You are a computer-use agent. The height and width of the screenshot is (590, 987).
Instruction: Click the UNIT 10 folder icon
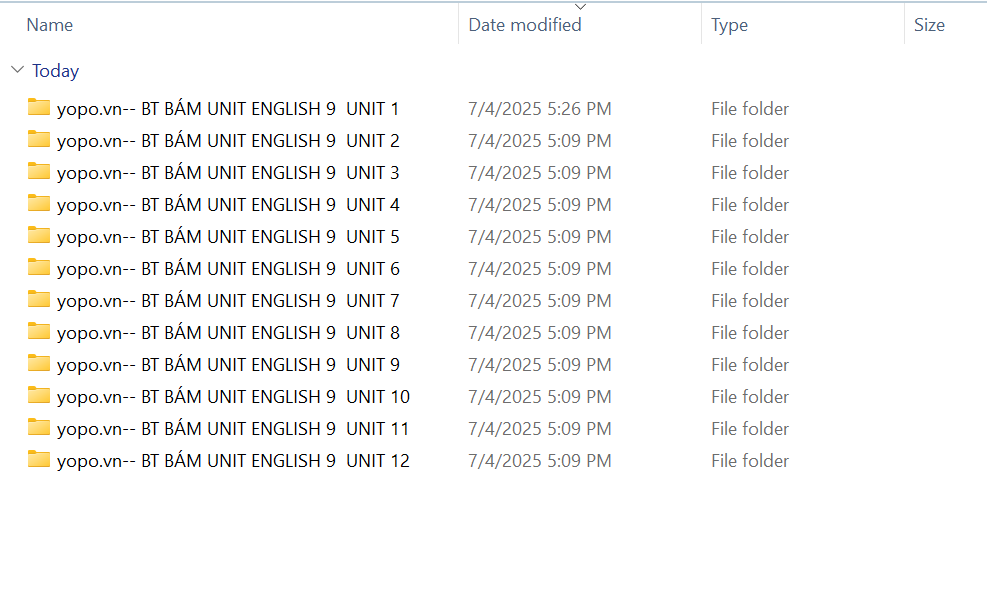click(x=39, y=396)
